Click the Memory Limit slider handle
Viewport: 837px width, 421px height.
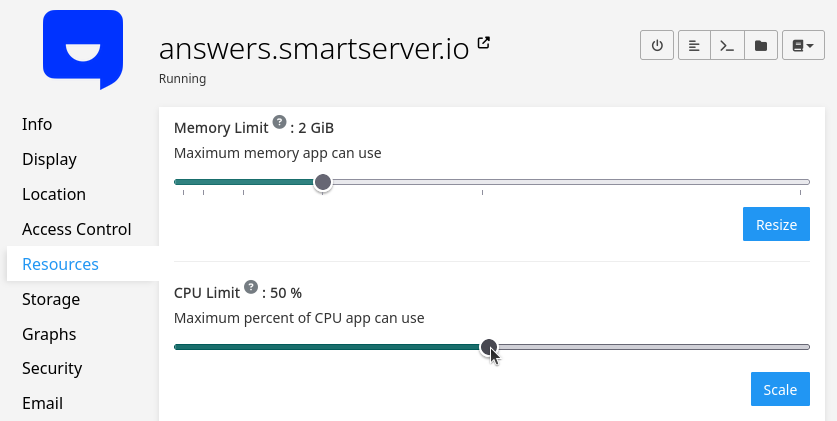[323, 182]
